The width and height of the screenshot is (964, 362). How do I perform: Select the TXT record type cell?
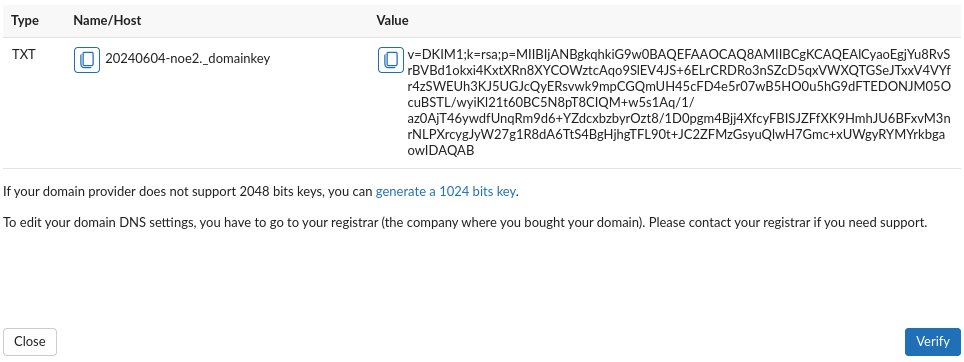point(24,55)
